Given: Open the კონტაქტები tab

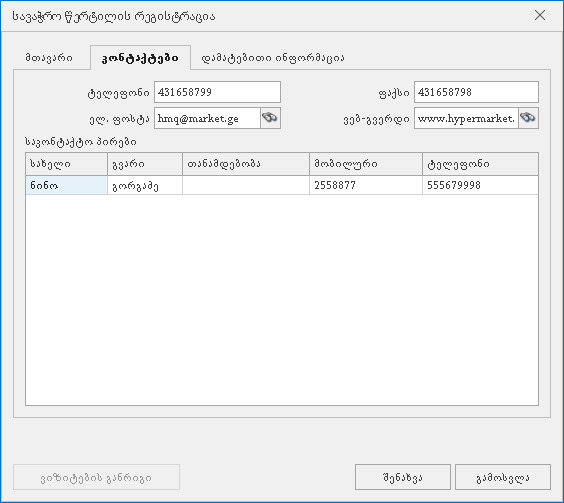Looking at the screenshot, I should click(140, 58).
